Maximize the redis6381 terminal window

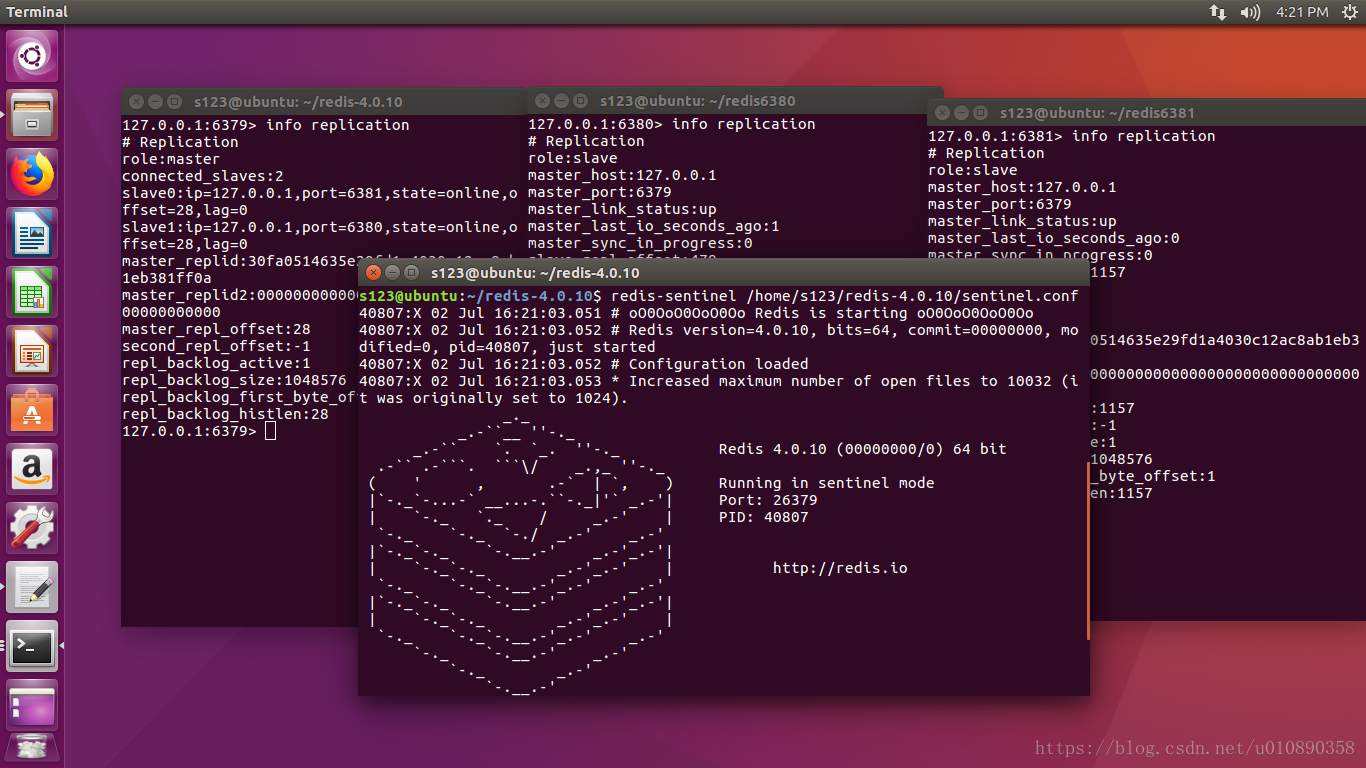pyautogui.click(x=980, y=112)
